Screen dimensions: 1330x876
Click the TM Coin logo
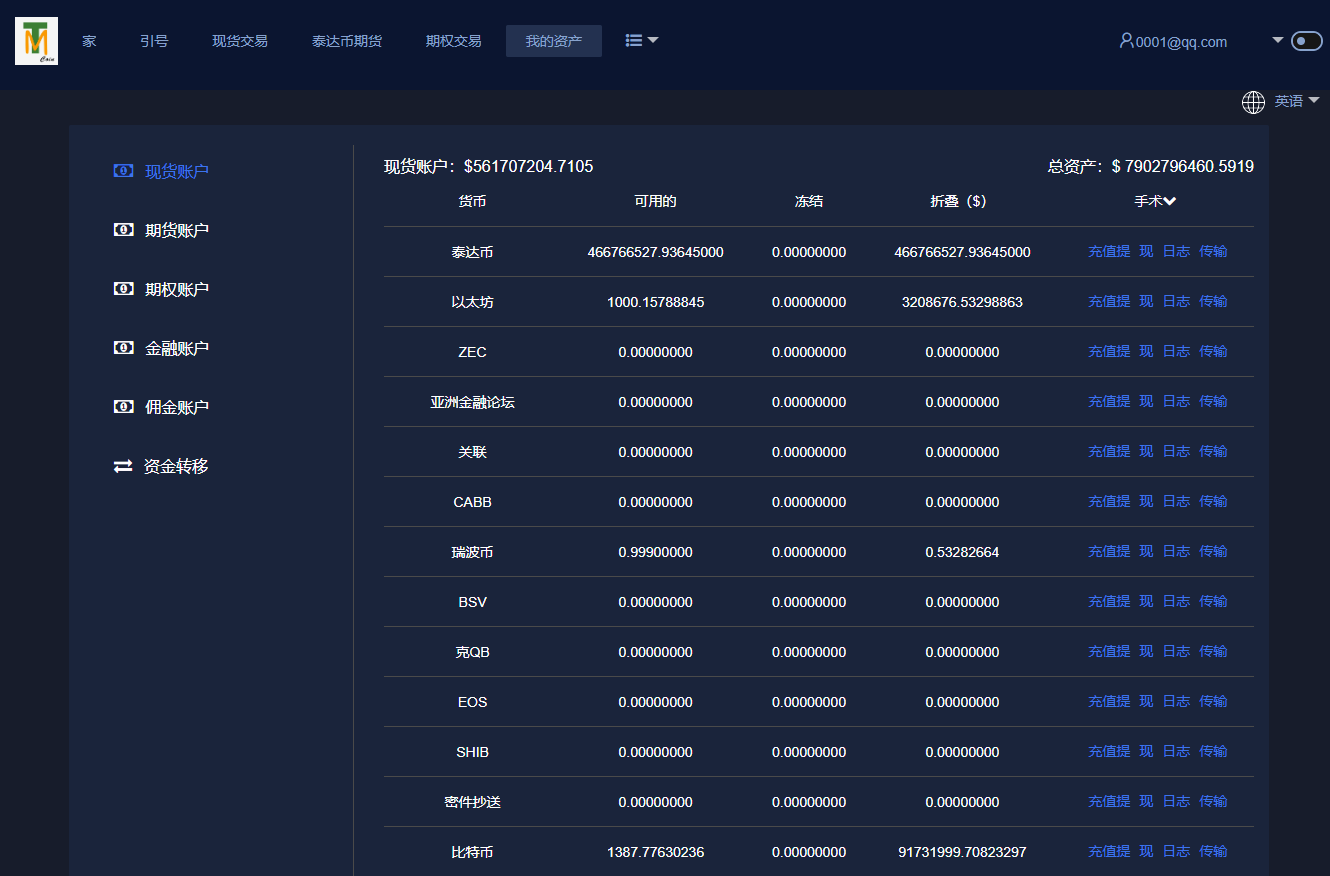pos(36,41)
